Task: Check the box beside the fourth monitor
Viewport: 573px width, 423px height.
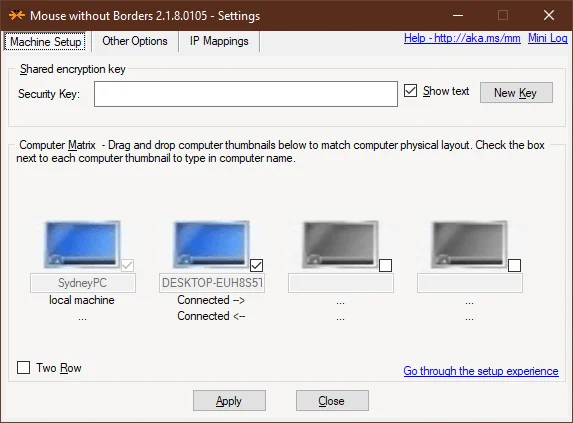Action: (x=515, y=266)
